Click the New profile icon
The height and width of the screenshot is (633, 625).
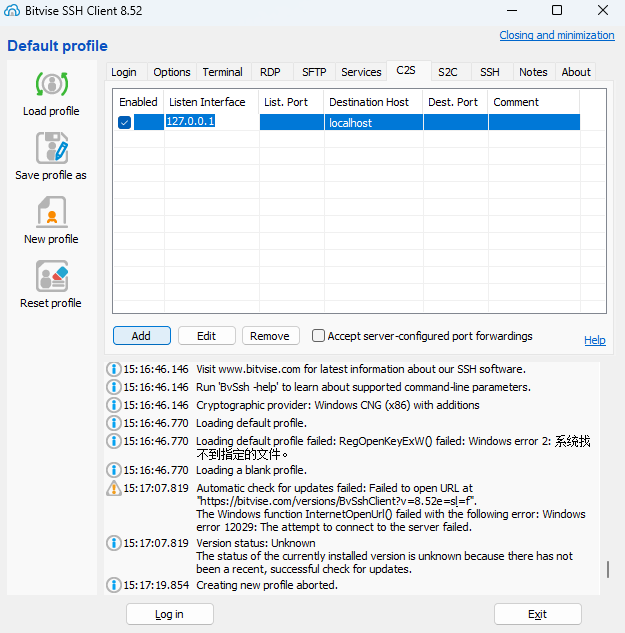pos(52,212)
